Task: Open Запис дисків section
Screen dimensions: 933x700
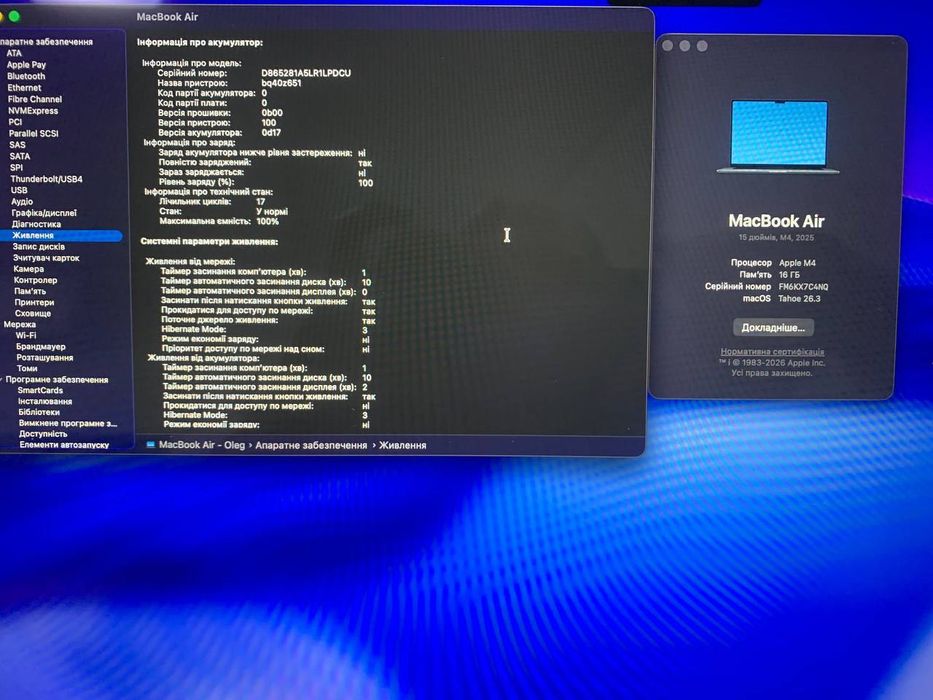Action: coord(39,246)
